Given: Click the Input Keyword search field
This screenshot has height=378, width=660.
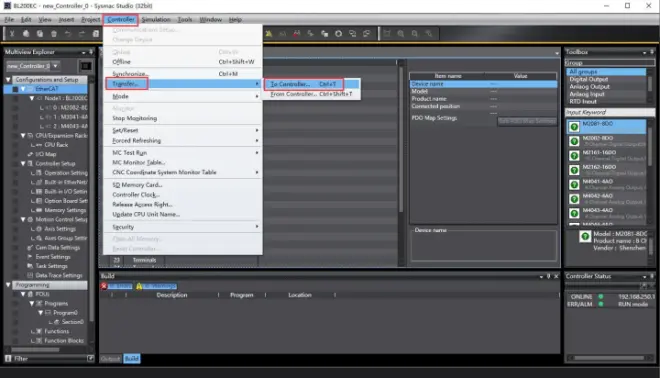Looking at the screenshot, I should pyautogui.click(x=610, y=112).
